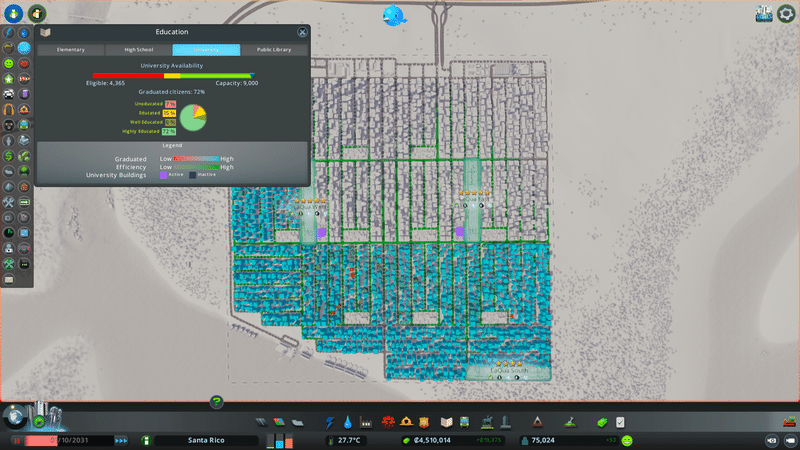Open the Roads build menu
800x450 pixels.
pos(261,422)
